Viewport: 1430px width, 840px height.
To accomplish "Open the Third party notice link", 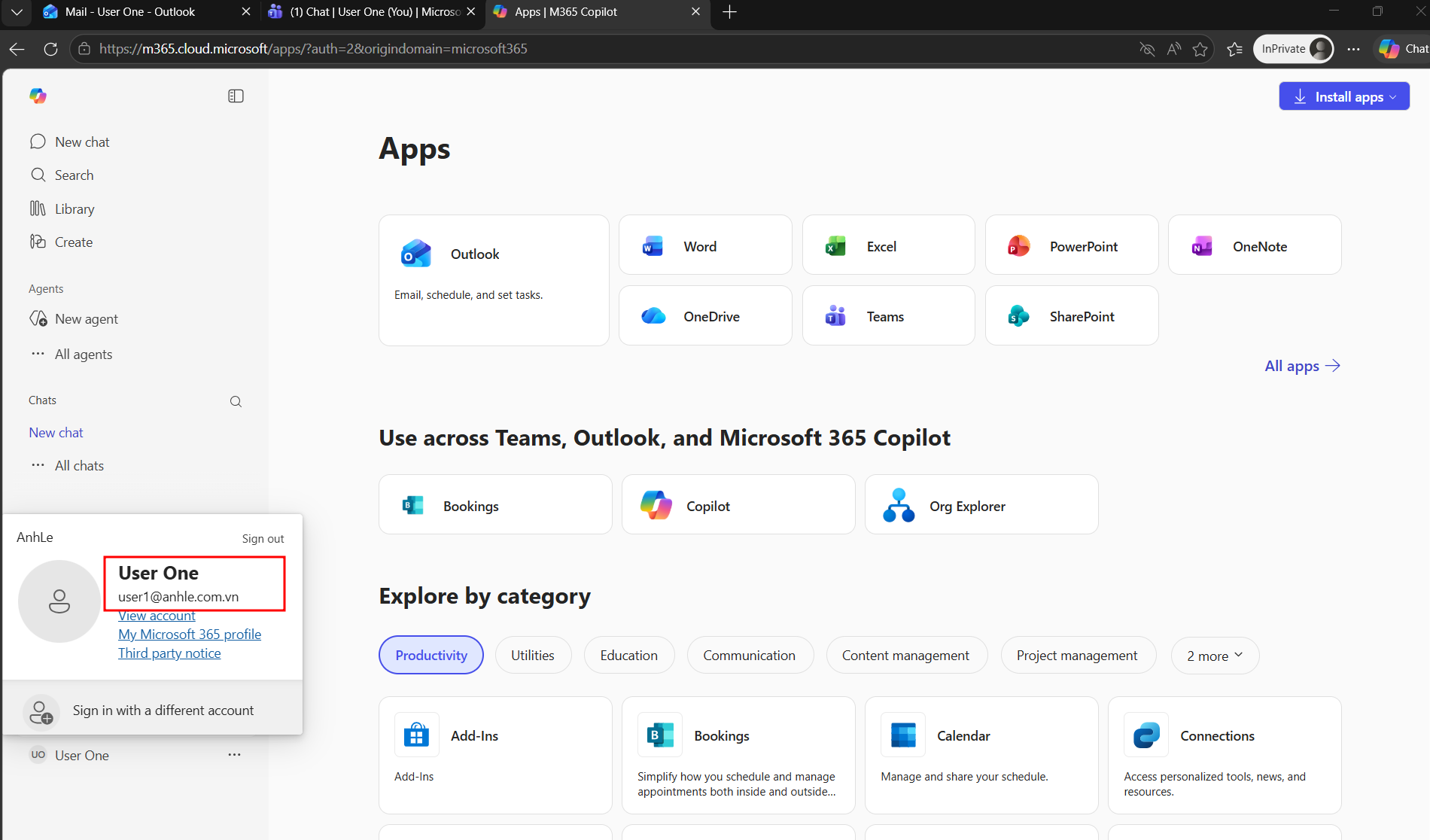I will (x=169, y=653).
